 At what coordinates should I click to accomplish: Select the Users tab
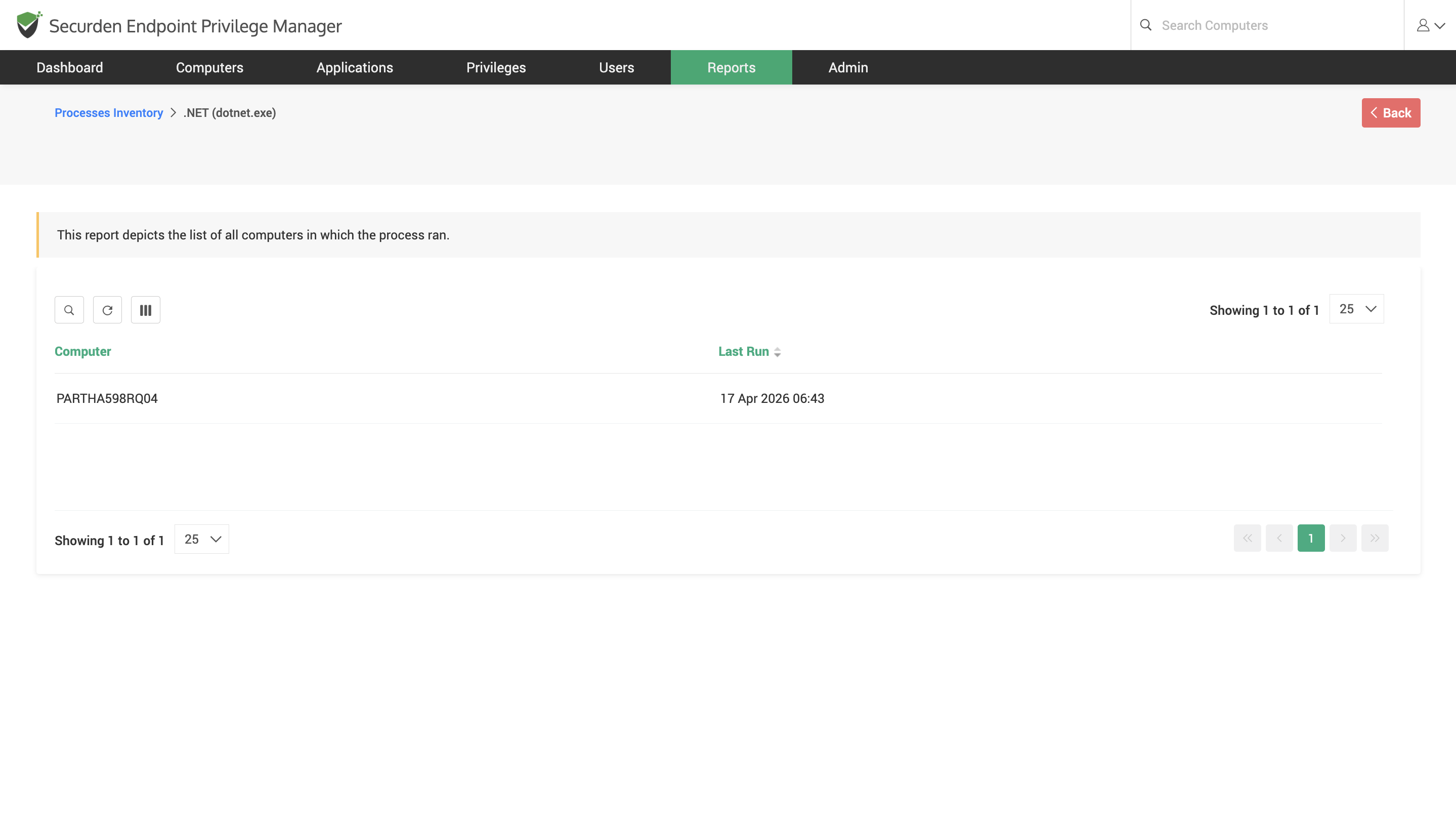click(617, 67)
